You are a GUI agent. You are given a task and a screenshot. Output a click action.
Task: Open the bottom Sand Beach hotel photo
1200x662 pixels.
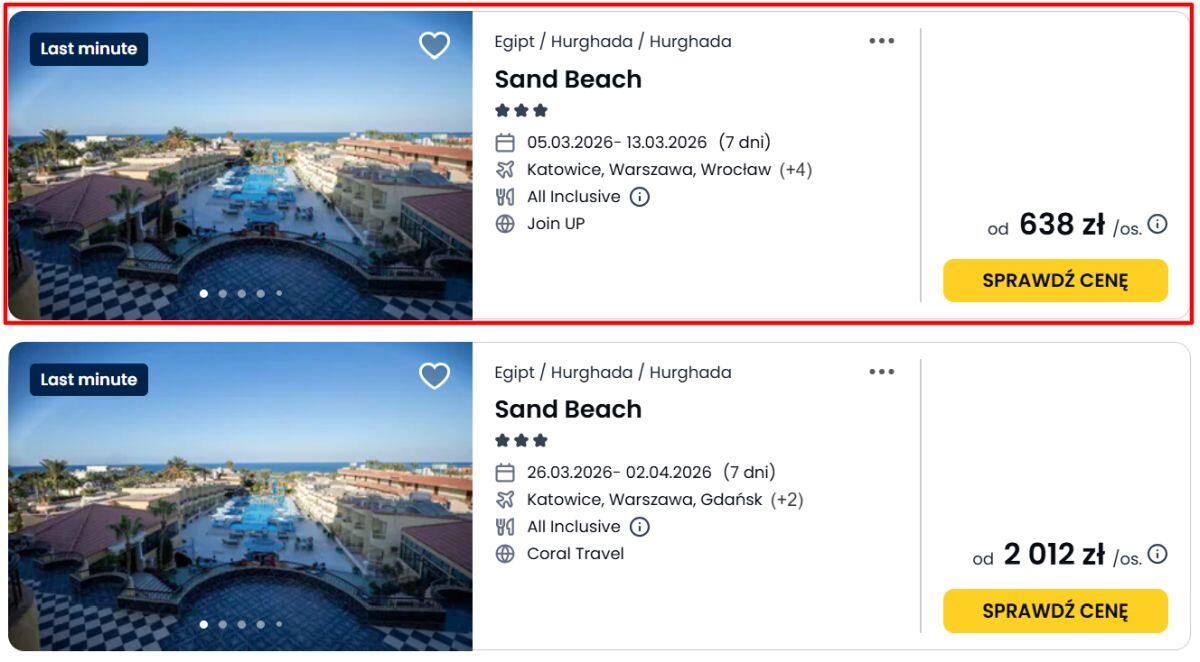coord(240,500)
